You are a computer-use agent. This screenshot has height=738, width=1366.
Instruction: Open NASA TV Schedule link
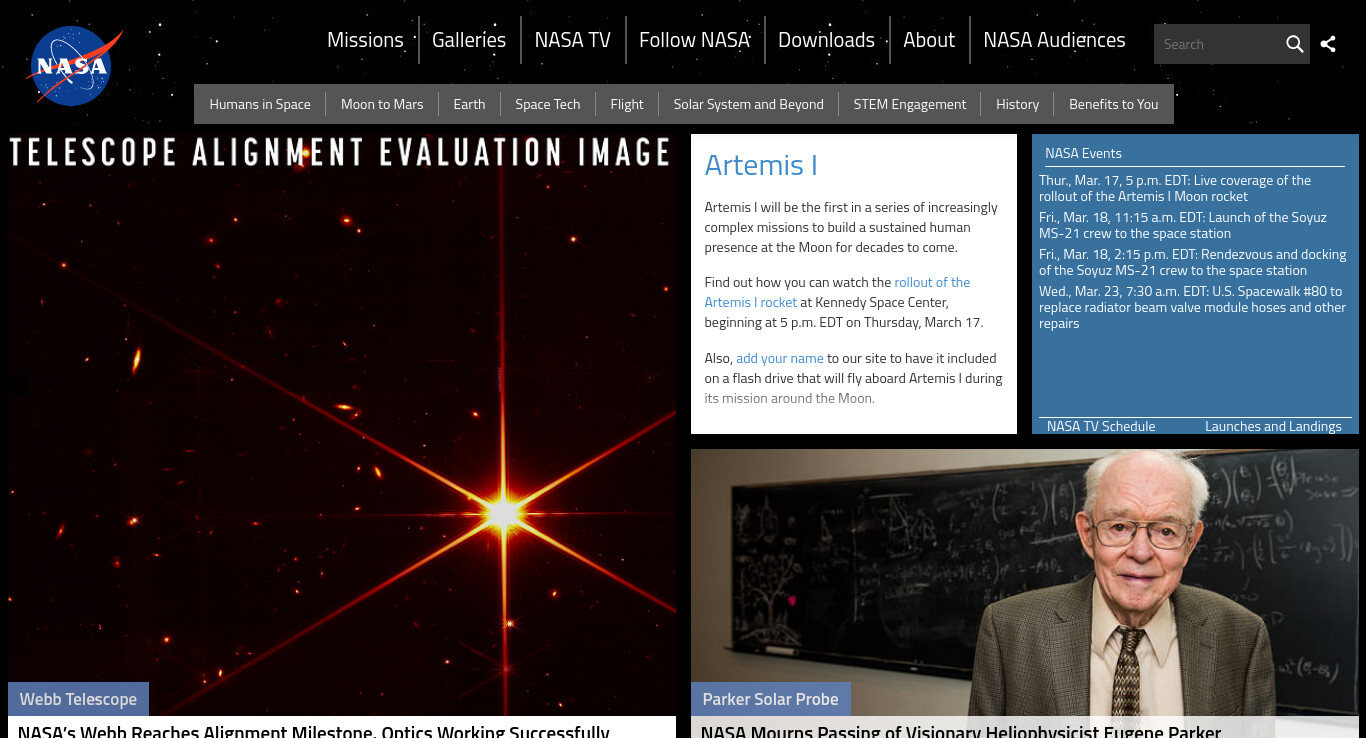pyautogui.click(x=1101, y=426)
